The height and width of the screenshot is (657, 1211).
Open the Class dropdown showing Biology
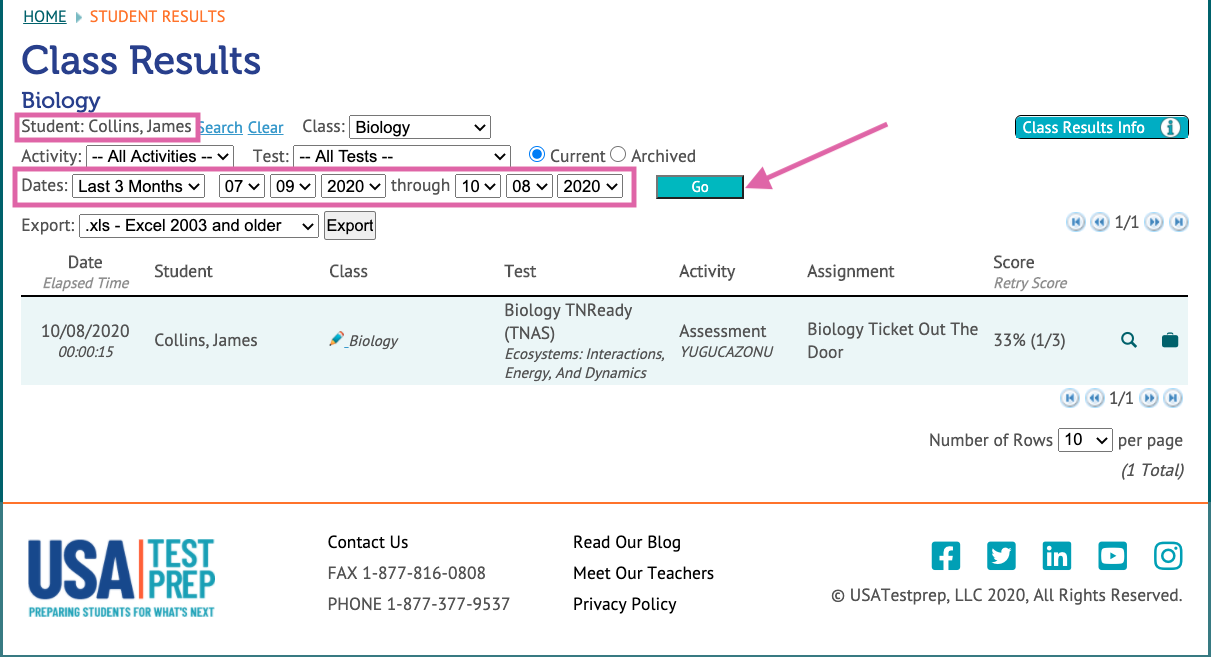click(x=420, y=127)
